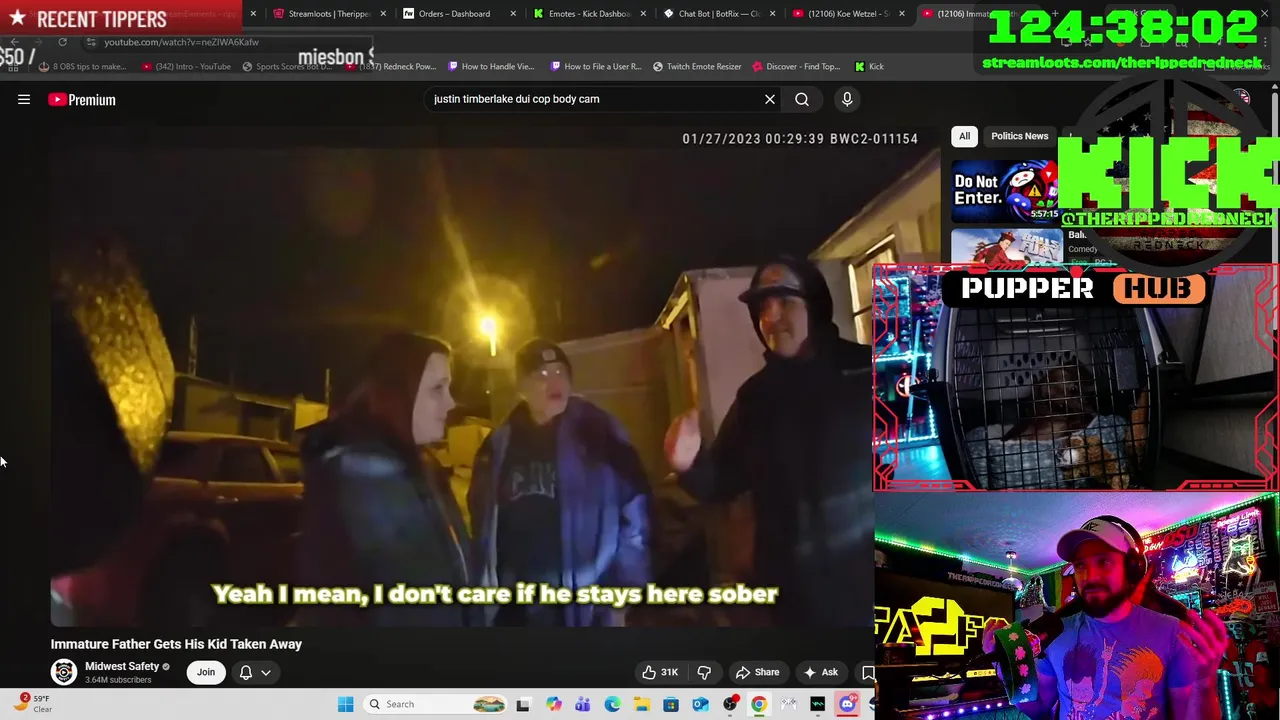
Task: Start voice search with the microphone
Action: click(847, 99)
